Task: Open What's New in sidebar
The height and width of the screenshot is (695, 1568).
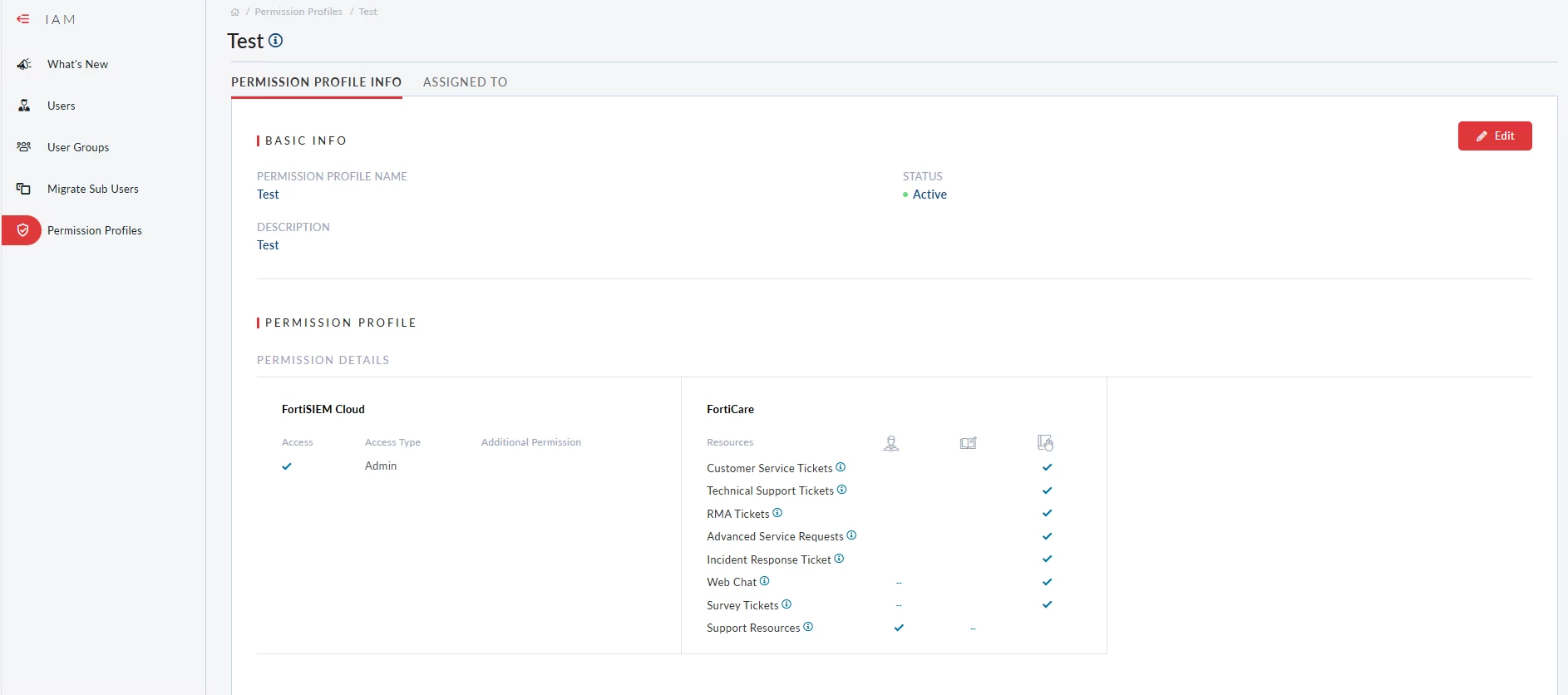Action: click(77, 64)
